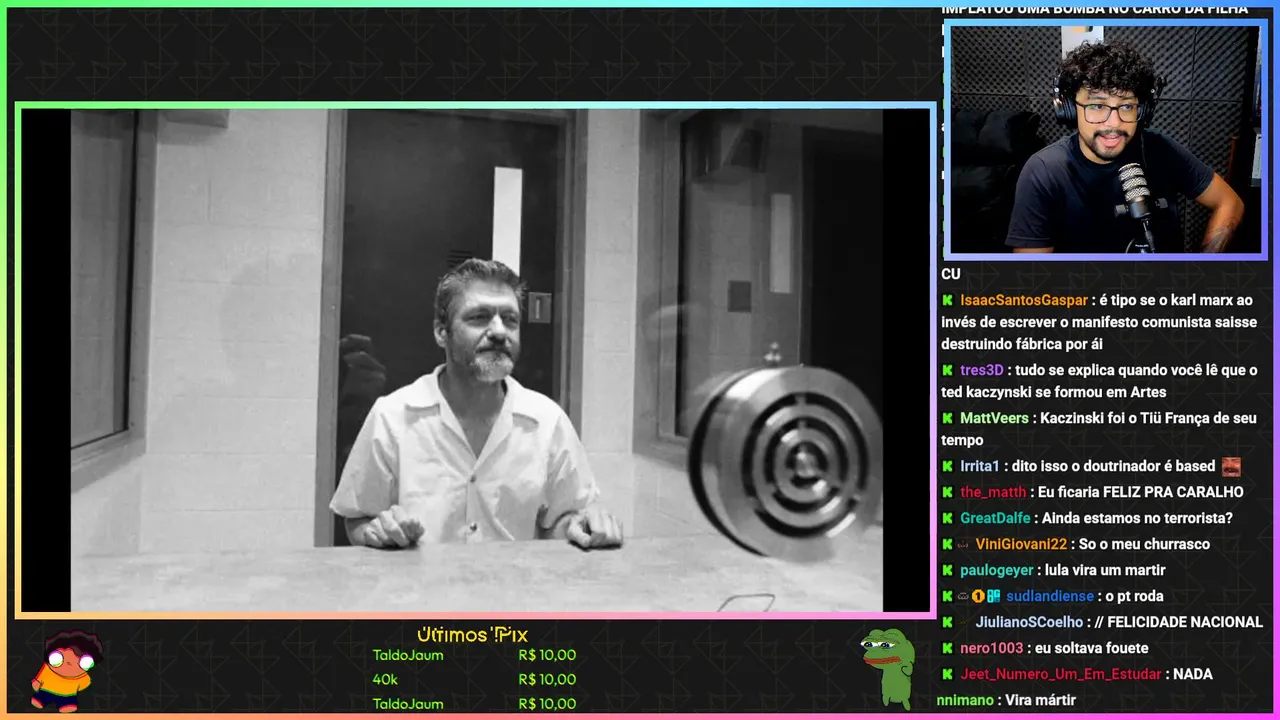The image size is (1280, 720).
Task: Click the speaker grille in the video
Action: (x=787, y=462)
